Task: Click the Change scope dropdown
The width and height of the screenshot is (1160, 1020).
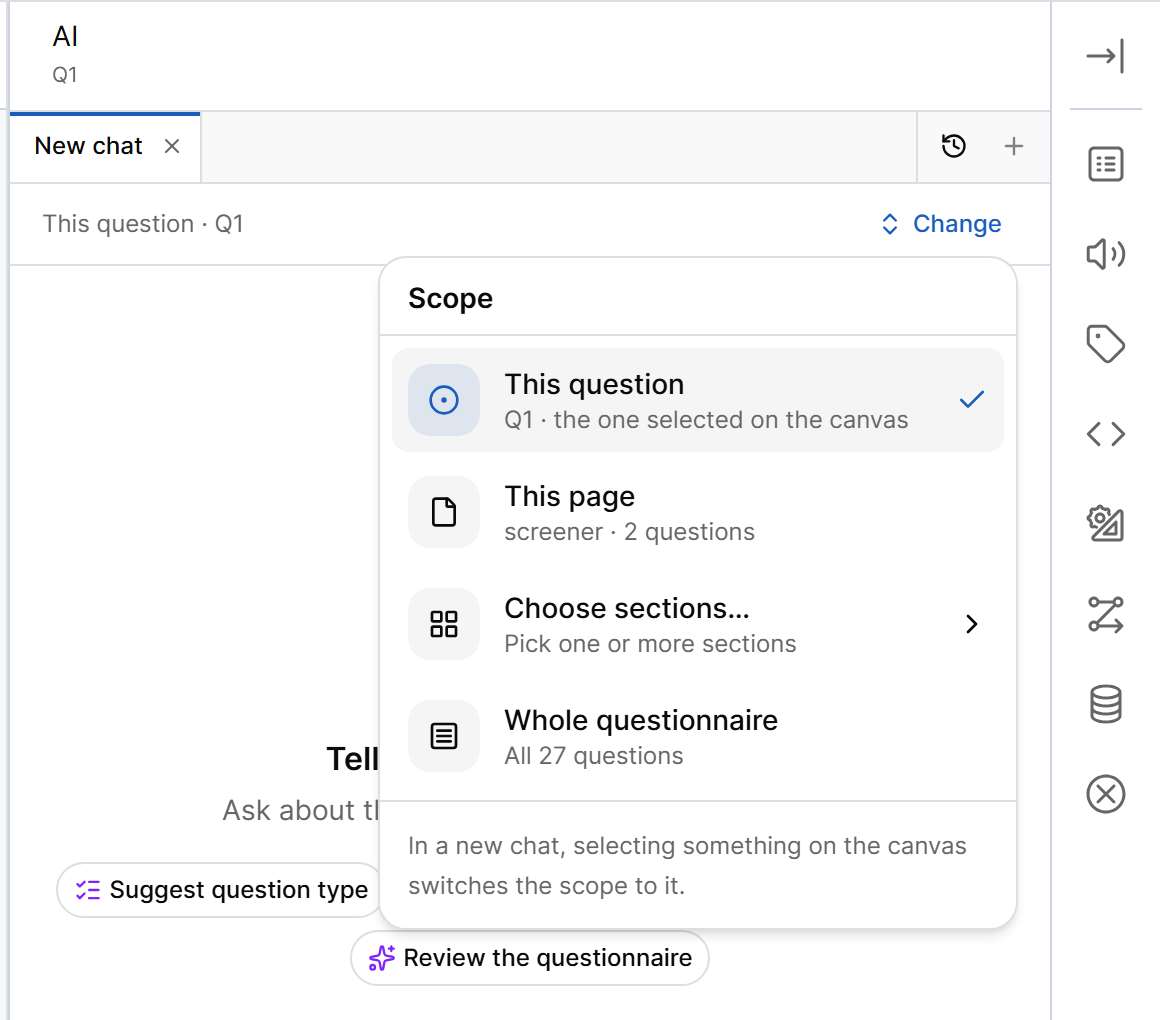Action: pos(941,223)
